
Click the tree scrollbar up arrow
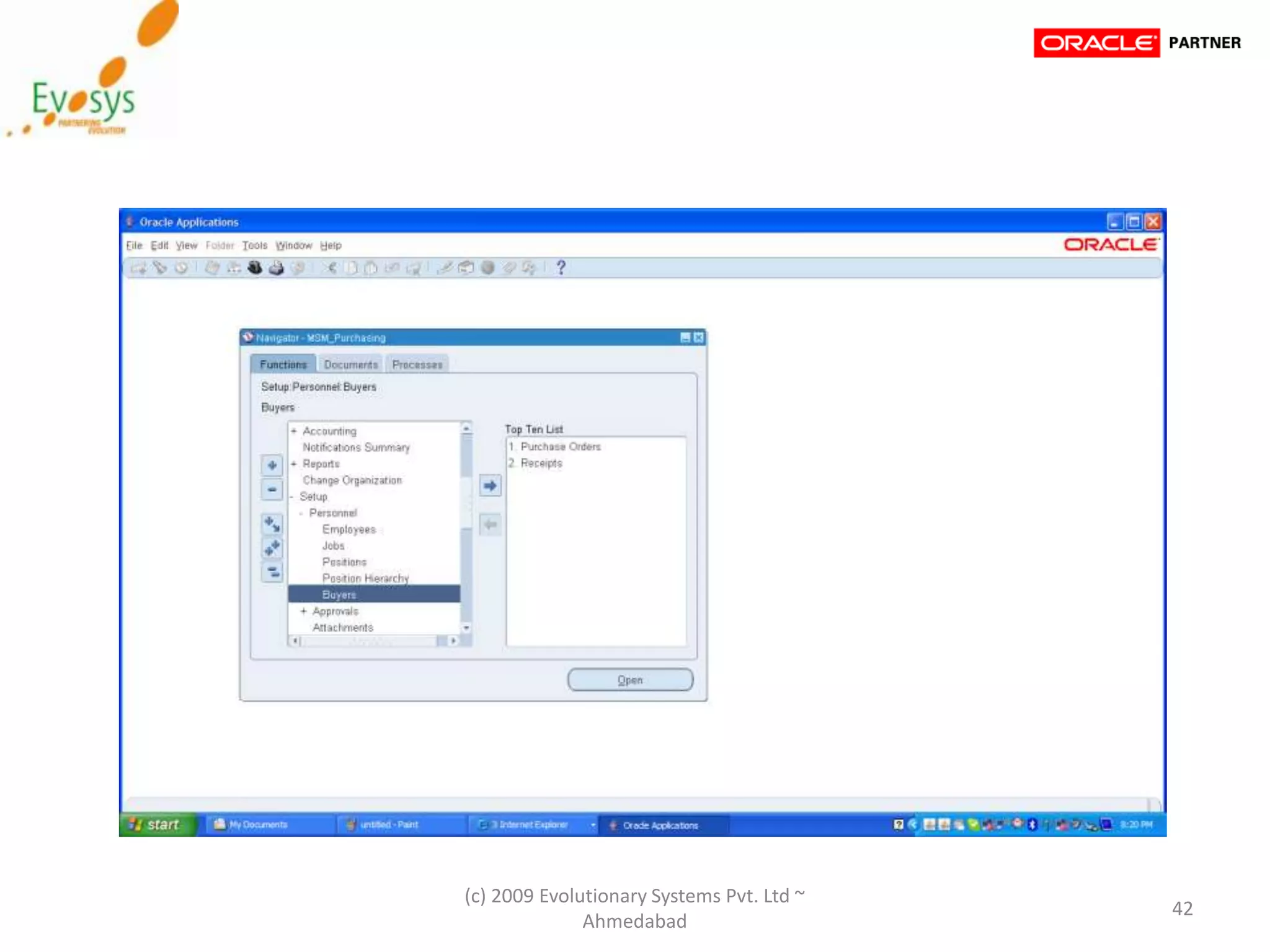466,428
